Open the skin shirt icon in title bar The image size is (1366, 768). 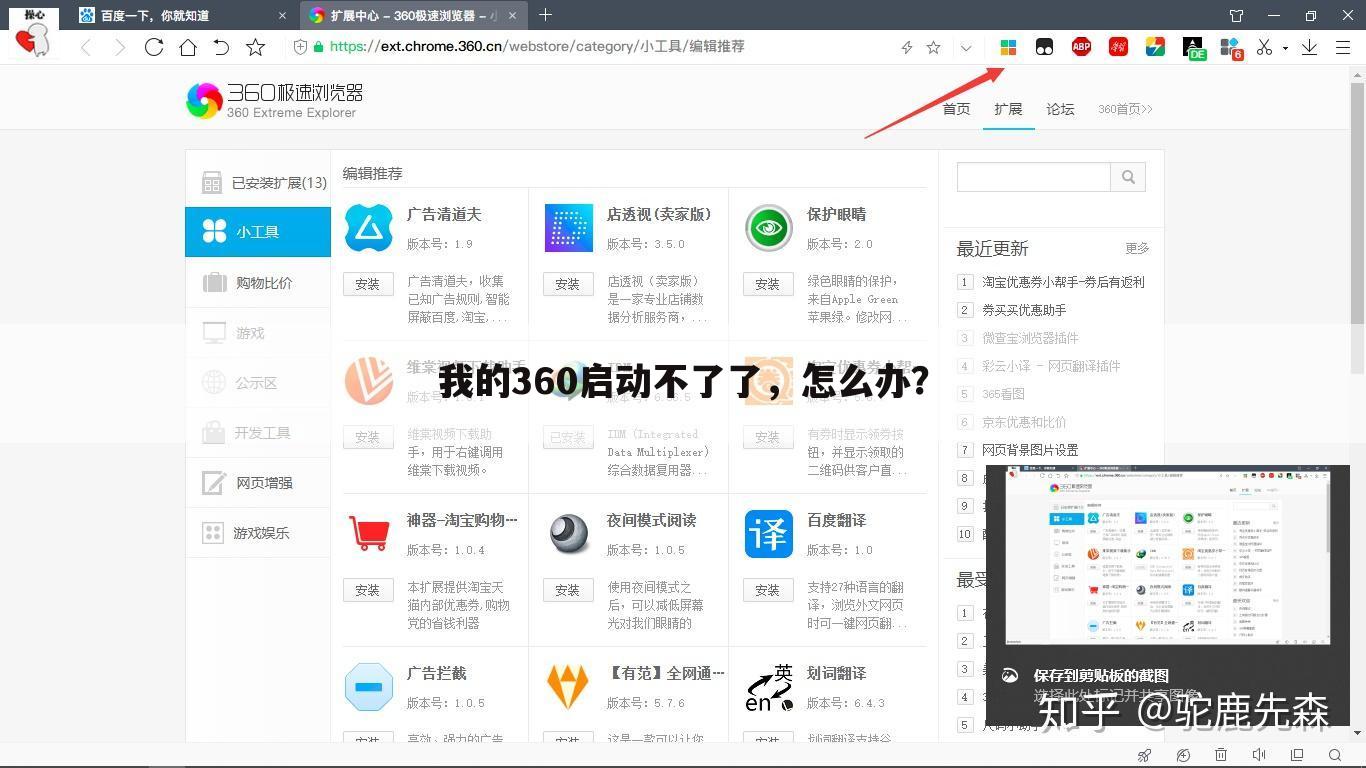coord(1236,16)
